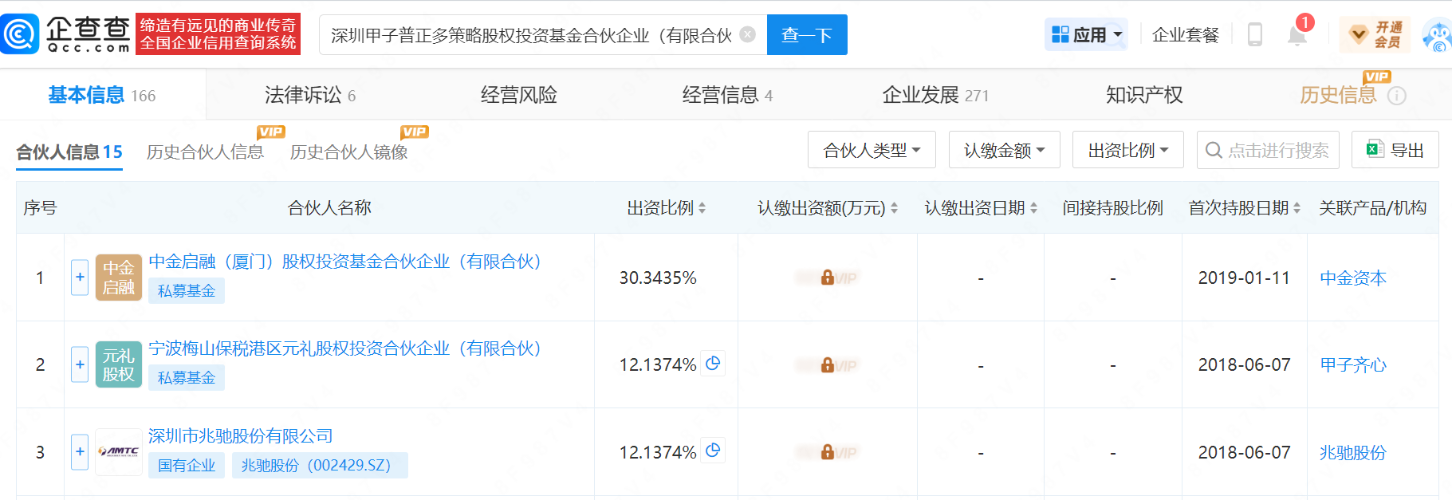Open the 中金资本 related institution link
The width and height of the screenshot is (1452, 500).
click(1353, 278)
